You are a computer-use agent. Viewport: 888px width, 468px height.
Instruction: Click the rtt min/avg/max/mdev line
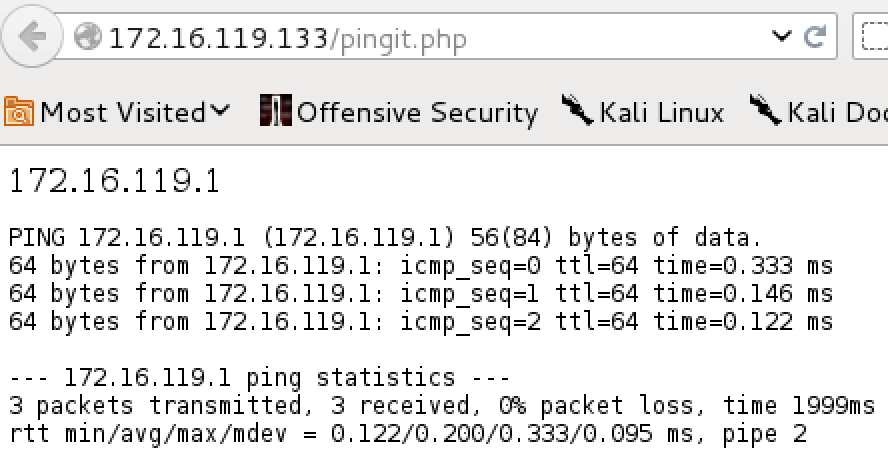pyautogui.click(x=408, y=435)
